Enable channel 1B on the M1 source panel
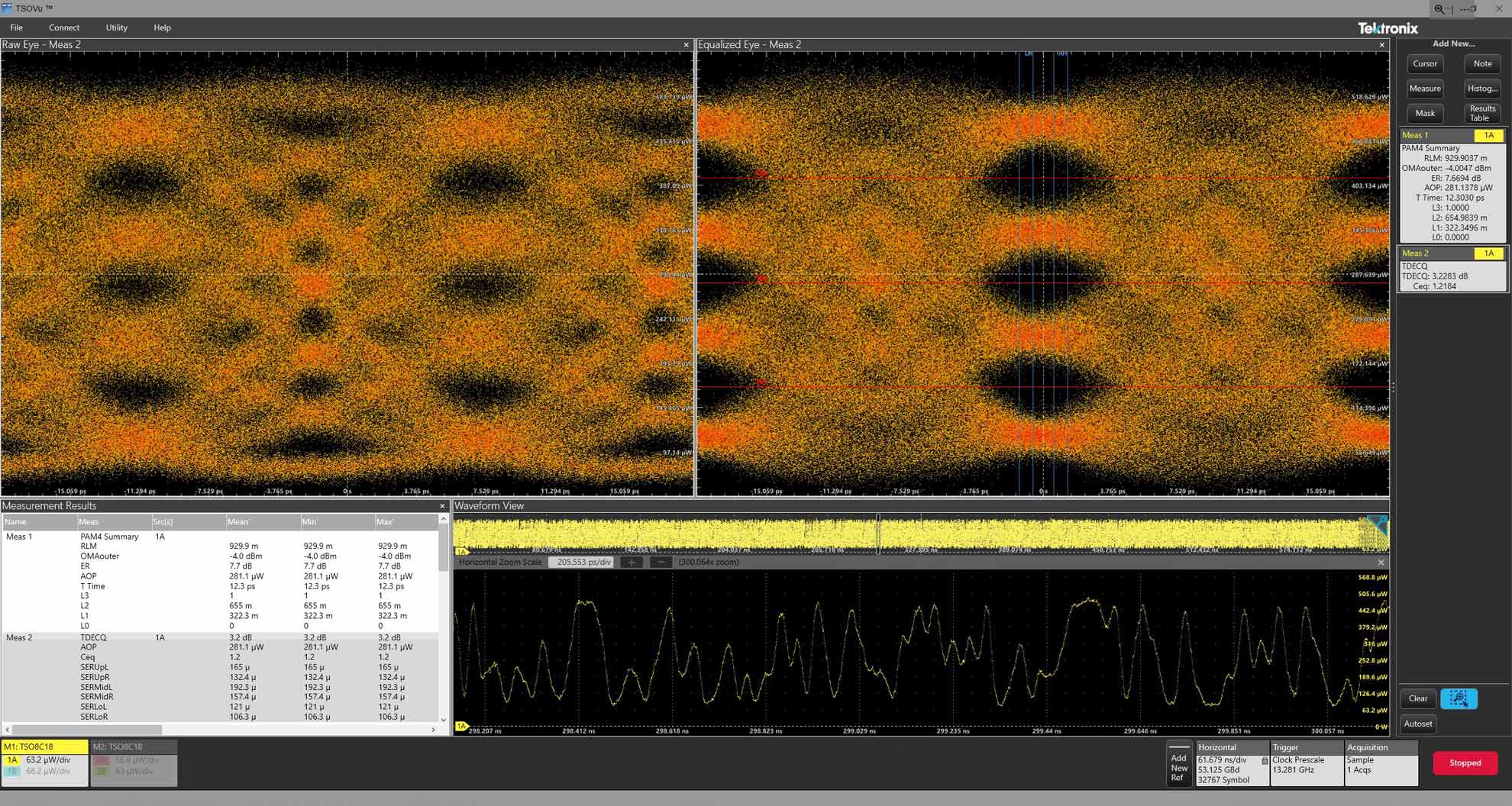 pos(11,771)
